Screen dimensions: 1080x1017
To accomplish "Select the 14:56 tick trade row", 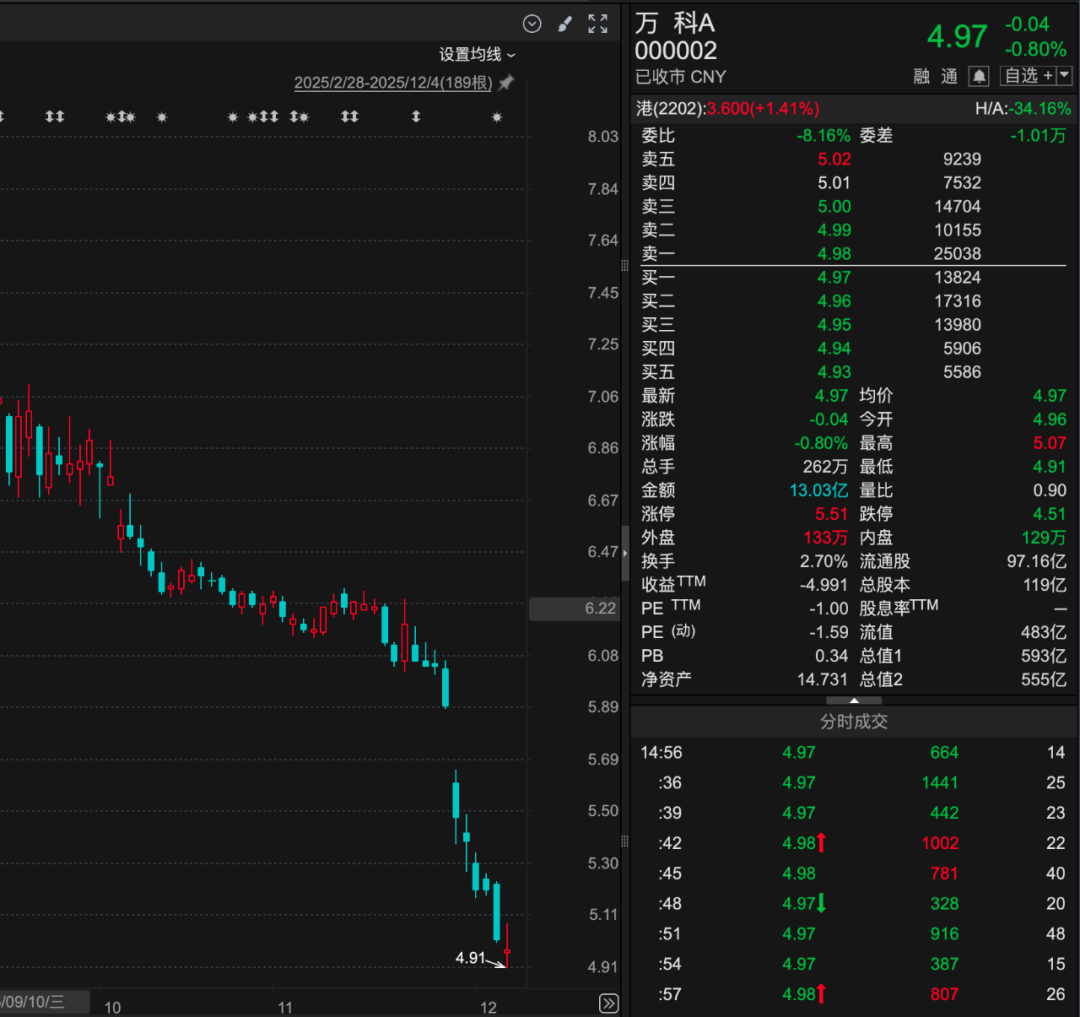I will click(x=853, y=753).
